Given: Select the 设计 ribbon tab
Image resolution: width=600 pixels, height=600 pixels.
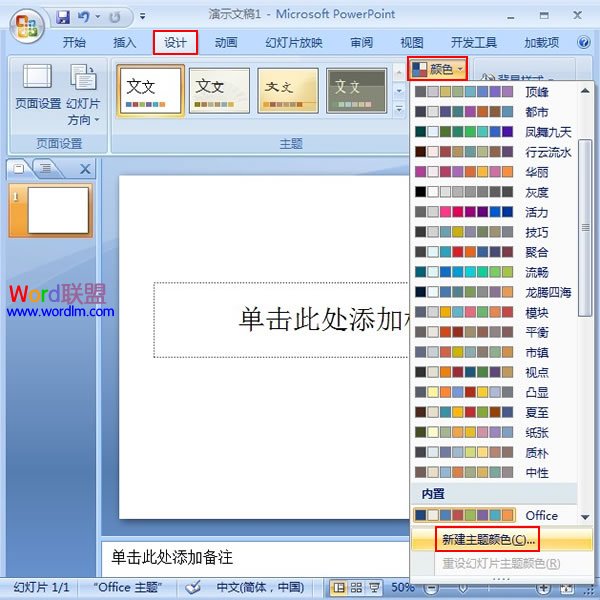Looking at the screenshot, I should pyautogui.click(x=175, y=42).
